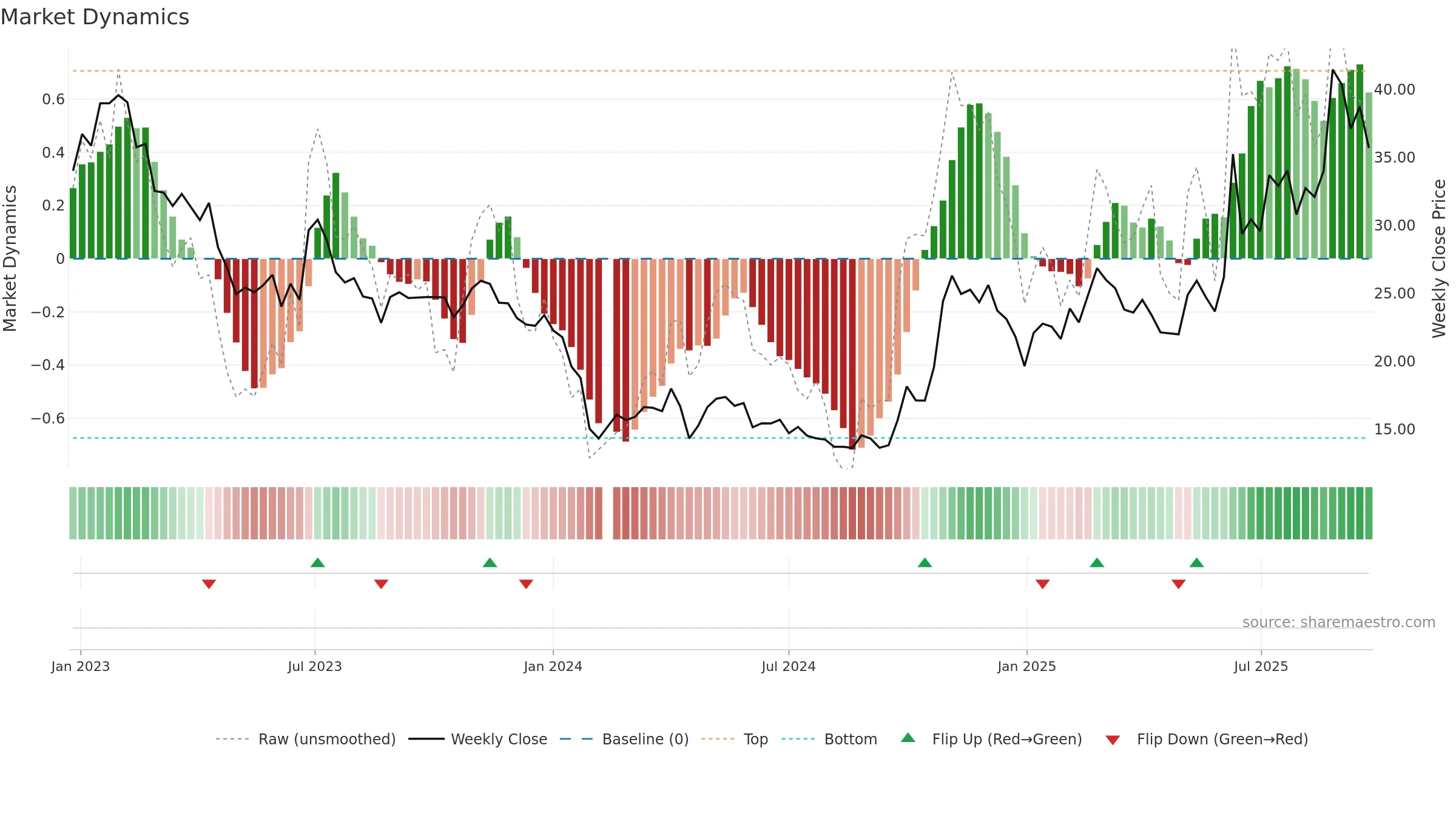
Task: Click the 0 left axis tick label
Action: pyautogui.click(x=60, y=258)
